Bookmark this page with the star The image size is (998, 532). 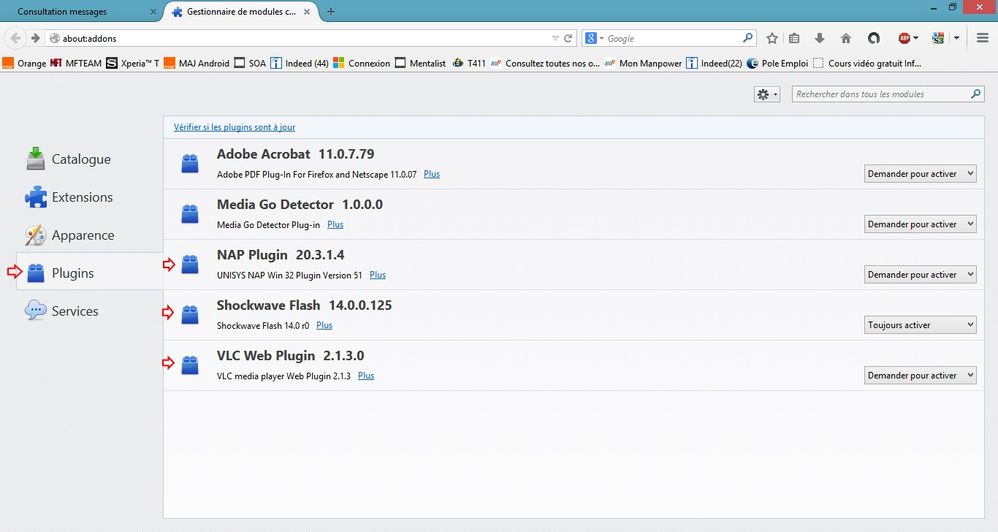(x=772, y=38)
